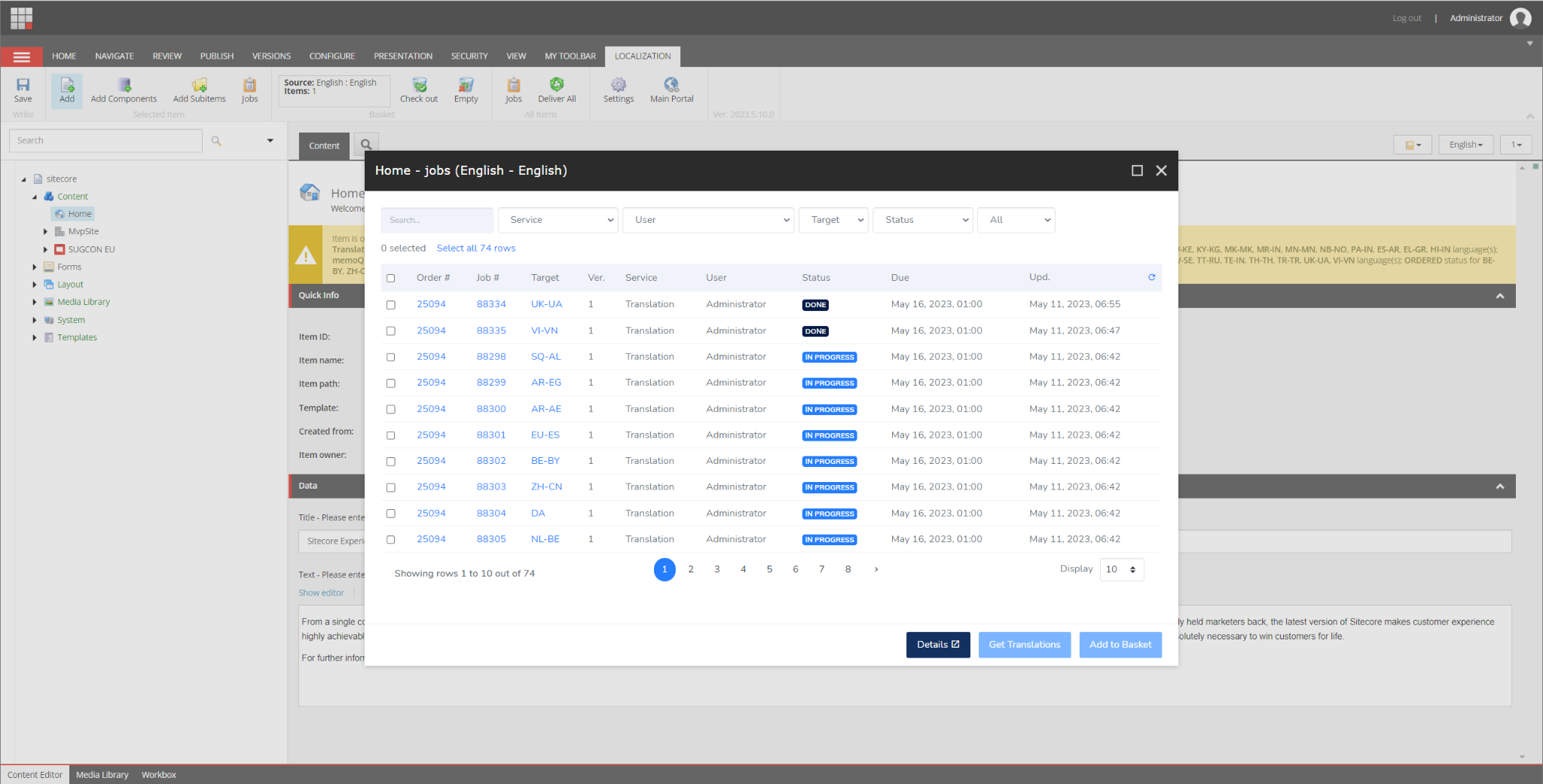Click the Add Subitems icon

tap(200, 84)
